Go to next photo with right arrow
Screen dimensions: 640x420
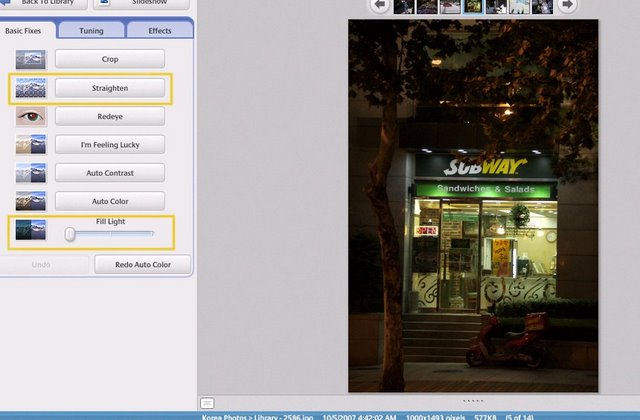[x=567, y=5]
